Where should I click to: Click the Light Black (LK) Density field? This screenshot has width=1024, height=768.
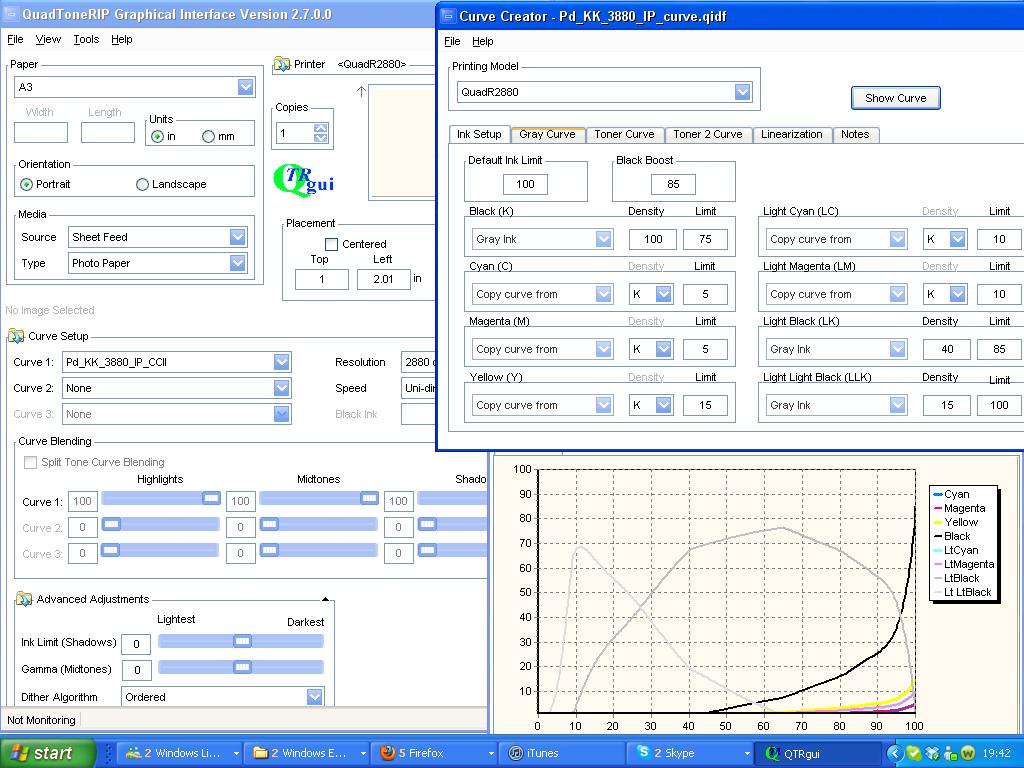tap(947, 349)
